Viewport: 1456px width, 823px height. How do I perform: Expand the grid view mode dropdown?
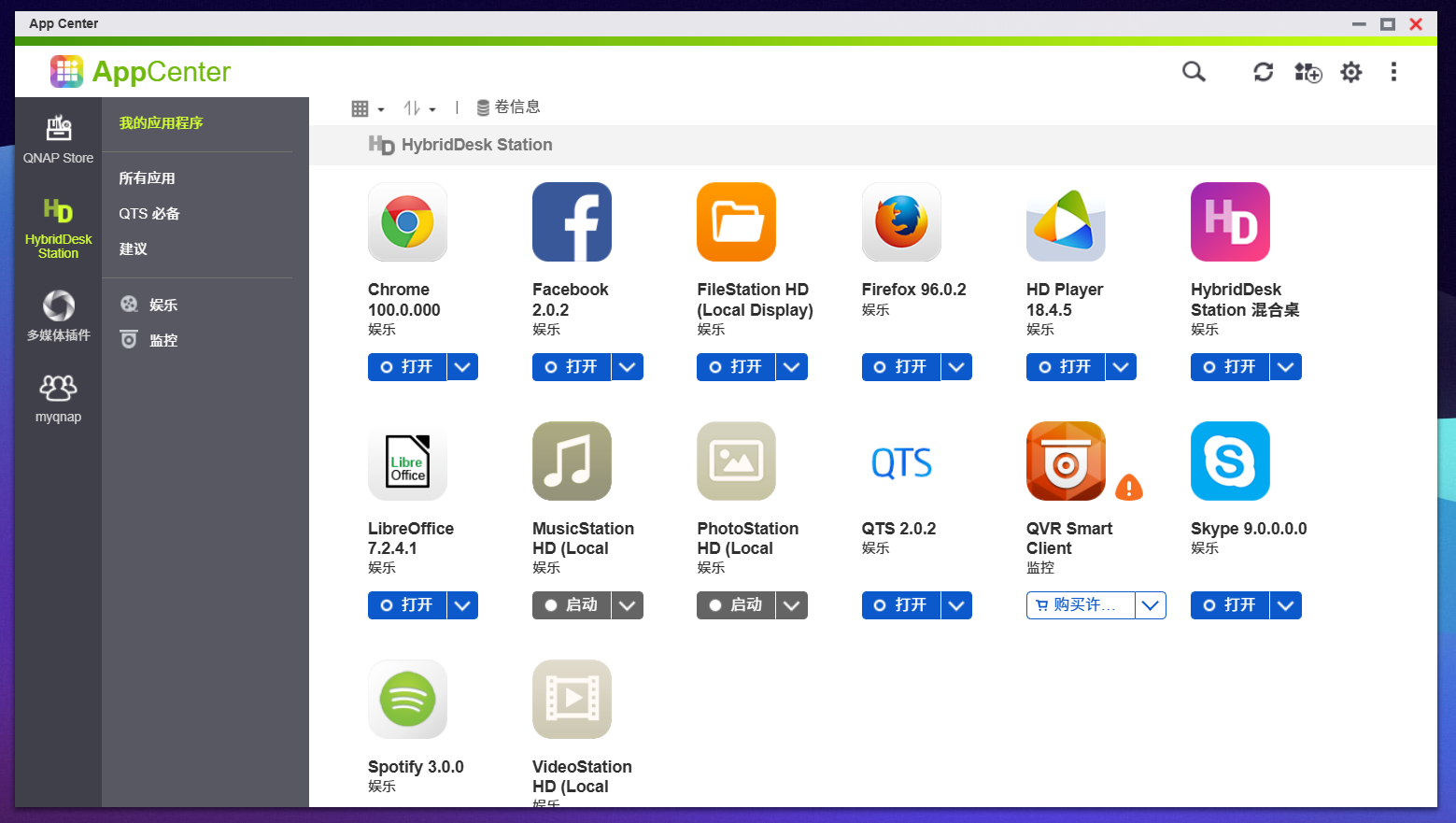pyautogui.click(x=367, y=108)
